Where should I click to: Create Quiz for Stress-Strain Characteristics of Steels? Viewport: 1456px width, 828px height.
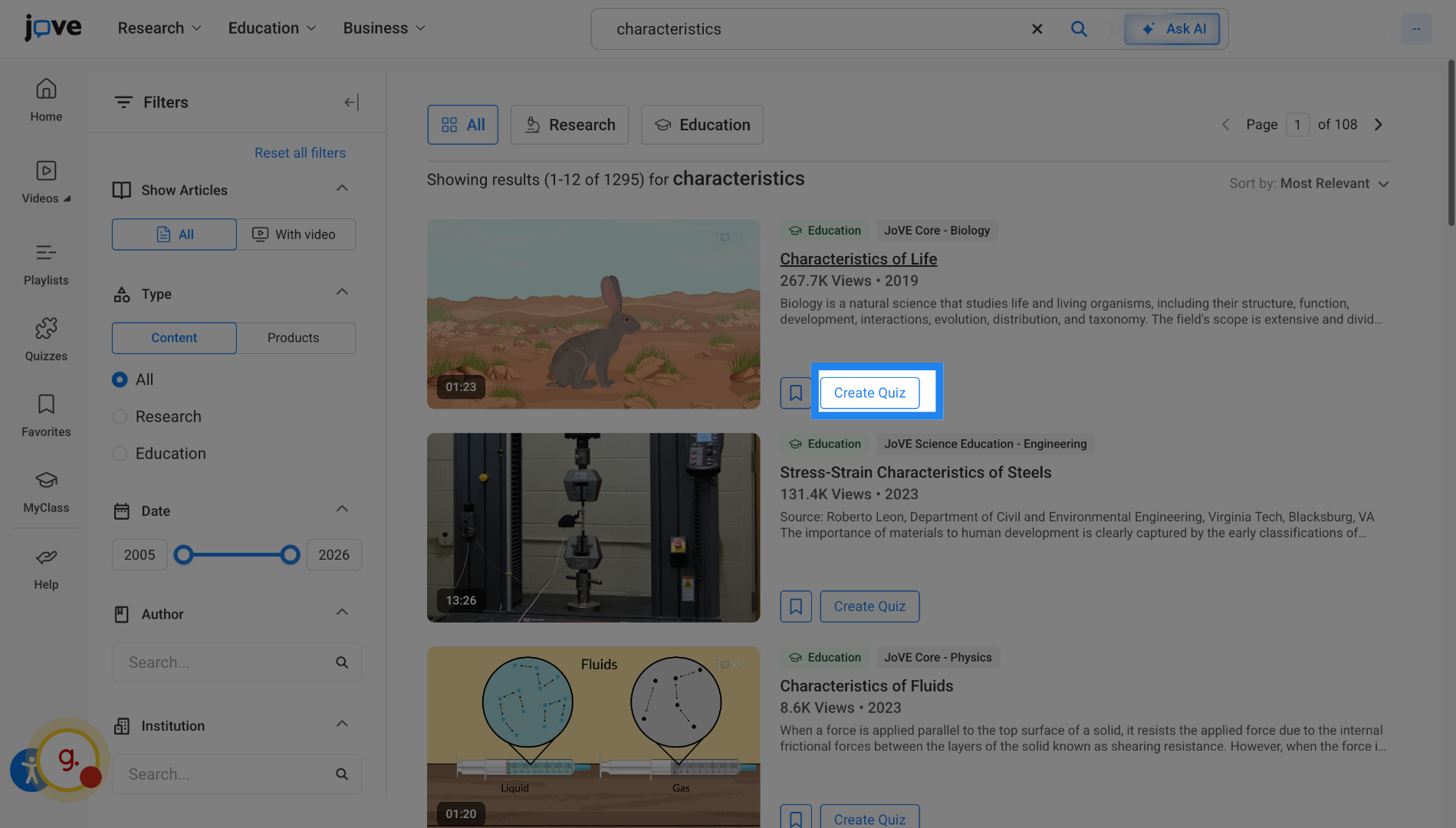coord(869,606)
